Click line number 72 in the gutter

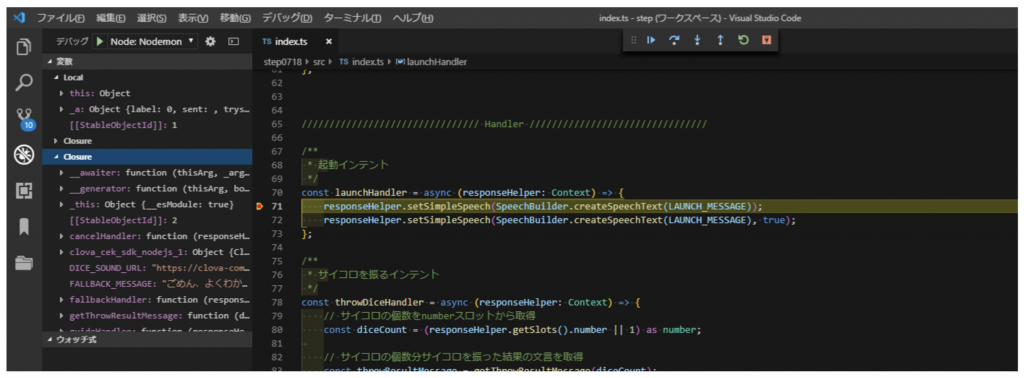point(277,220)
